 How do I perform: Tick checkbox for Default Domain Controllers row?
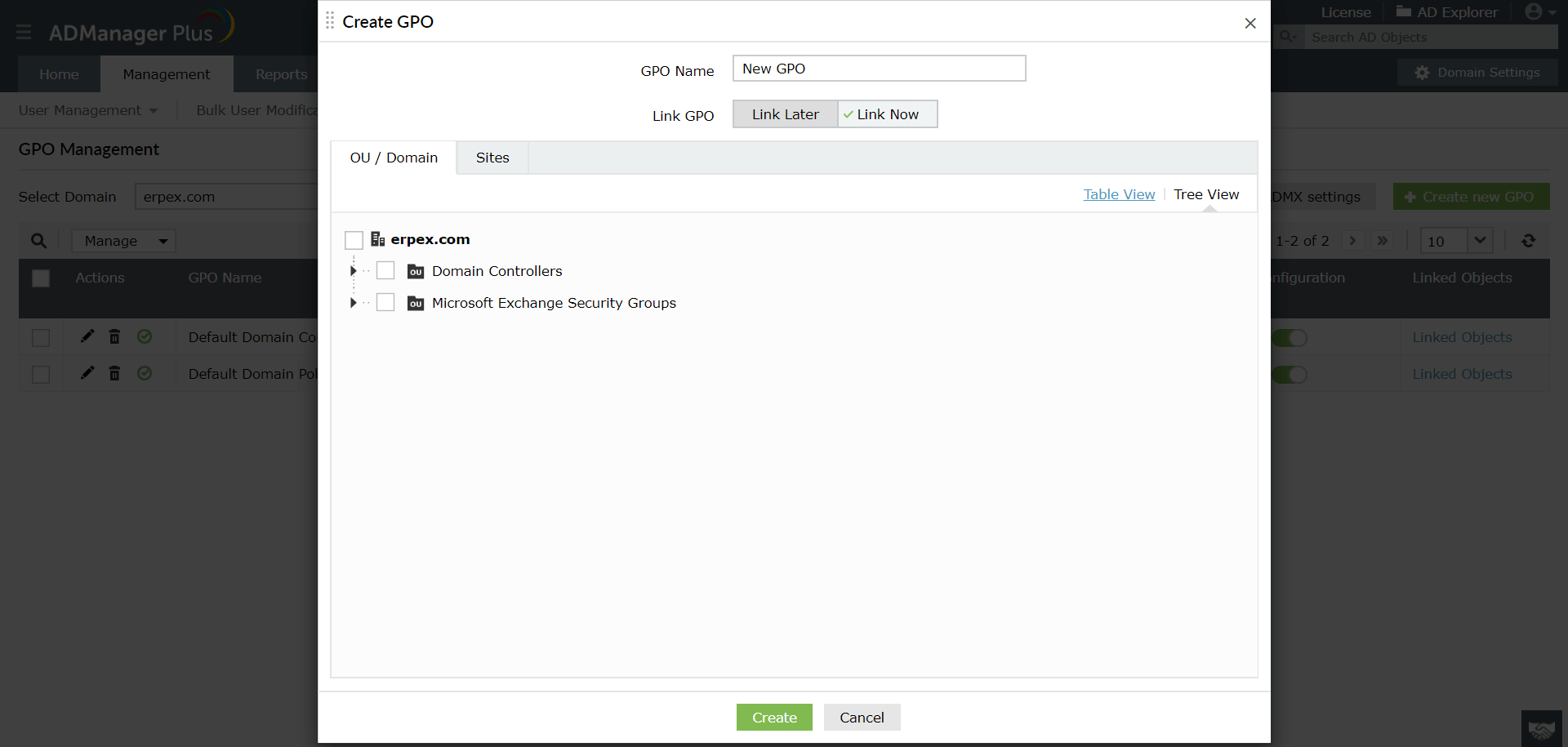tap(41, 338)
